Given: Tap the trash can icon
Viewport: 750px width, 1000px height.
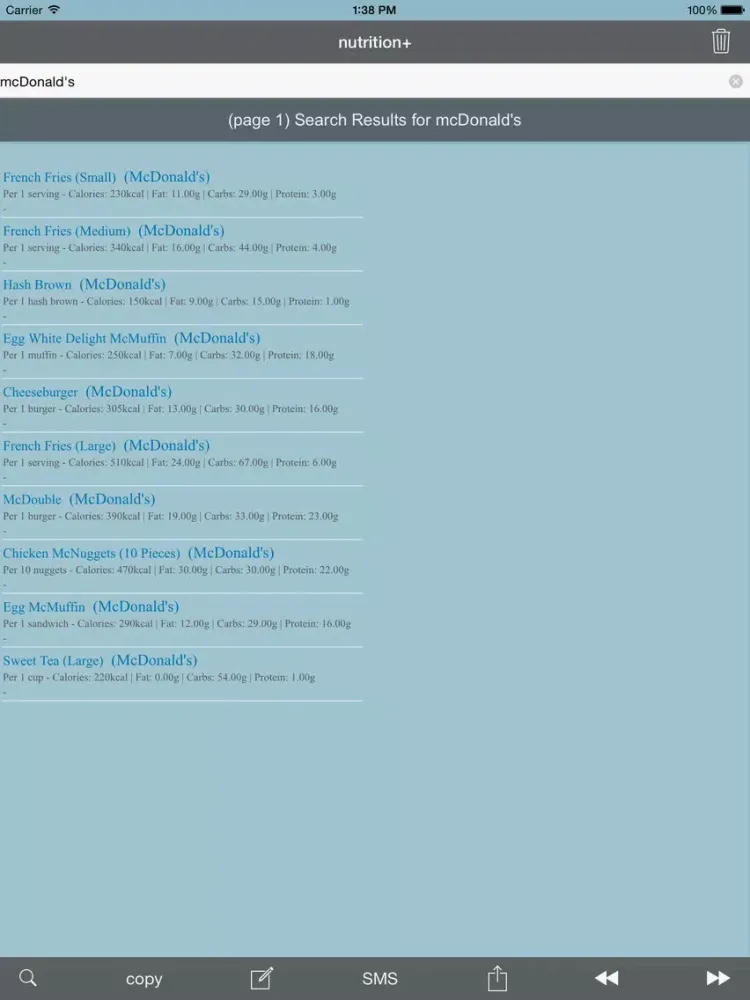Looking at the screenshot, I should tap(721, 41).
